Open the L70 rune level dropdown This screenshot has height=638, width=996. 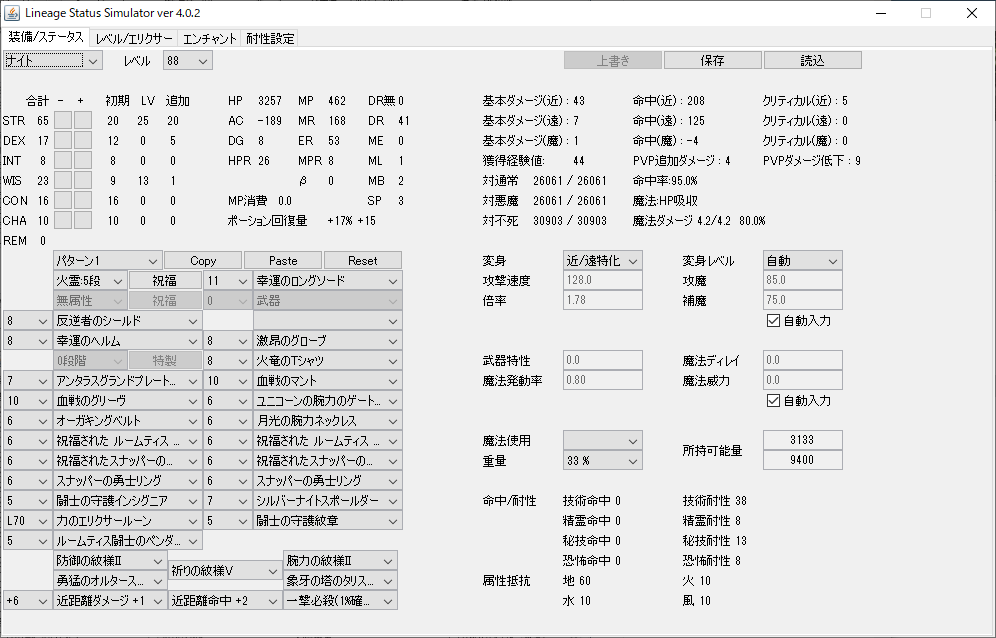[27, 521]
